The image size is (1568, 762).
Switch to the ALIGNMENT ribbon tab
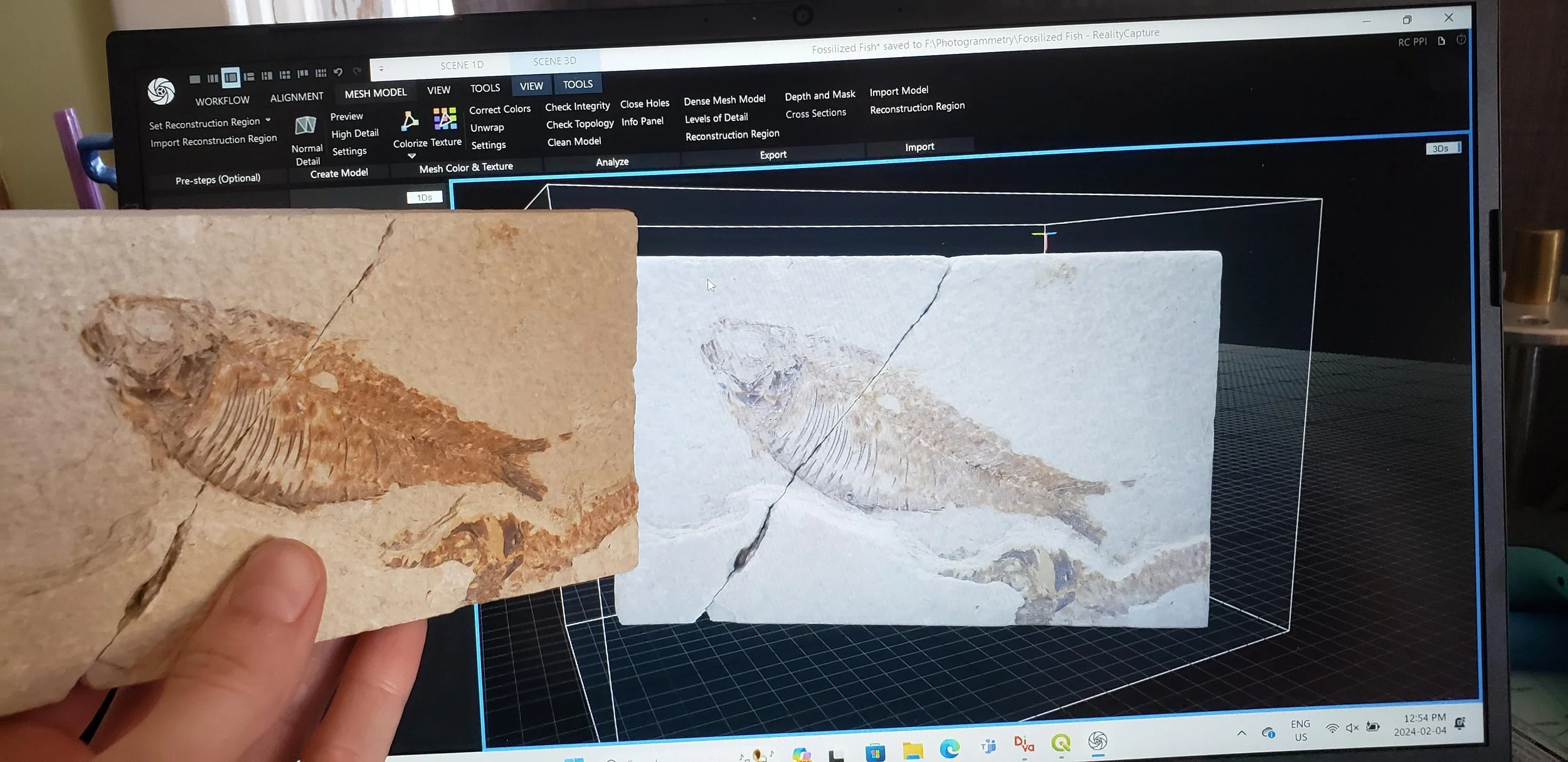[x=297, y=97]
